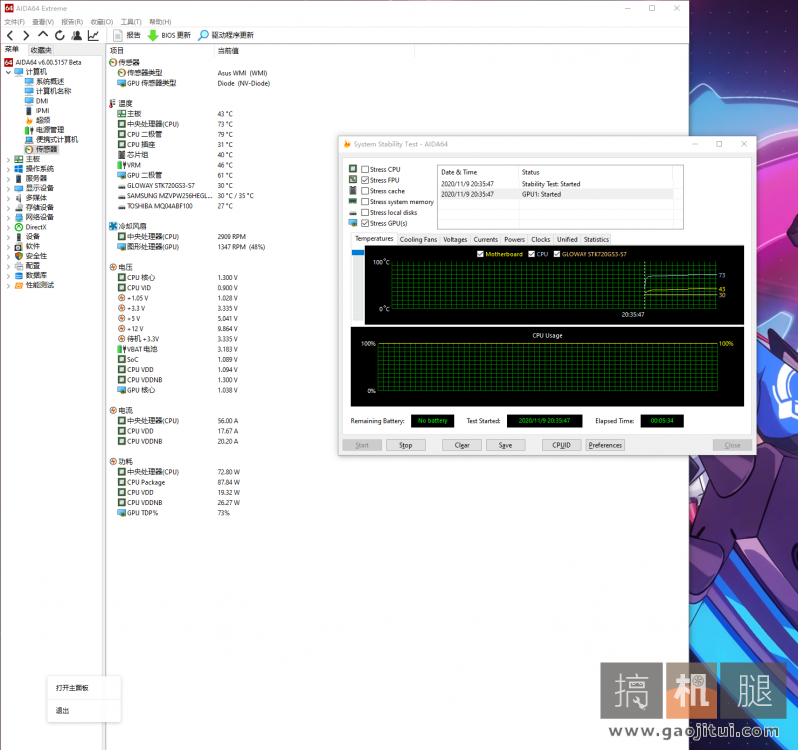The image size is (798, 750).
Task: Enable the Stress cache checkbox
Action: (x=365, y=191)
